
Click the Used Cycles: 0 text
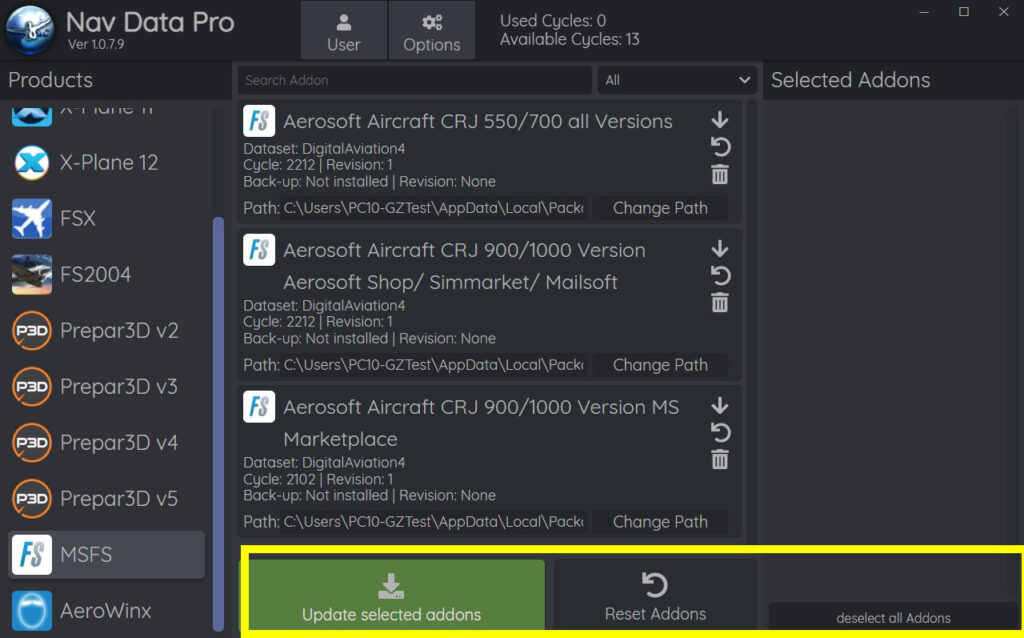tap(553, 20)
